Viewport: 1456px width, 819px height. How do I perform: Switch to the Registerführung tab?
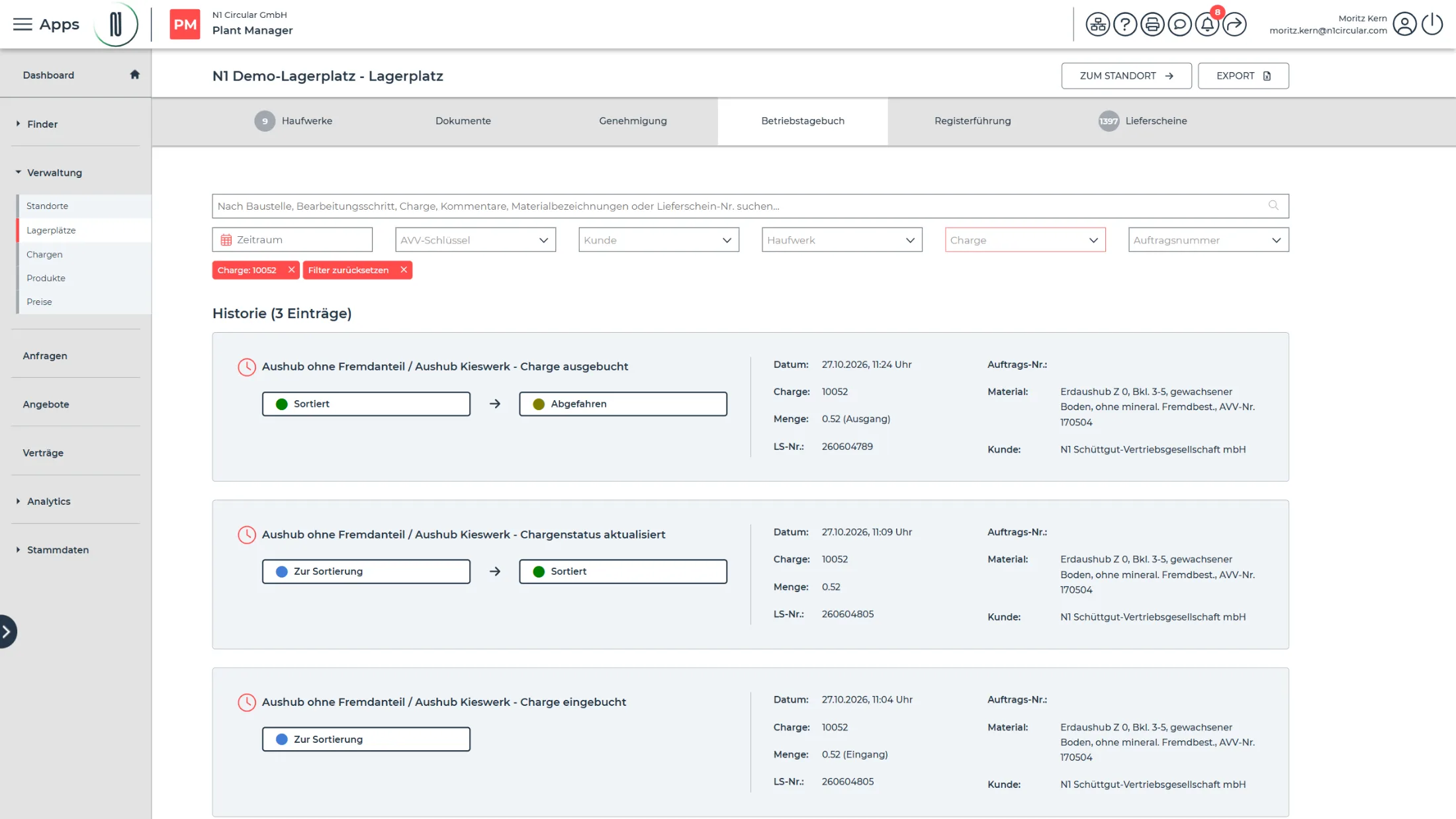972,121
